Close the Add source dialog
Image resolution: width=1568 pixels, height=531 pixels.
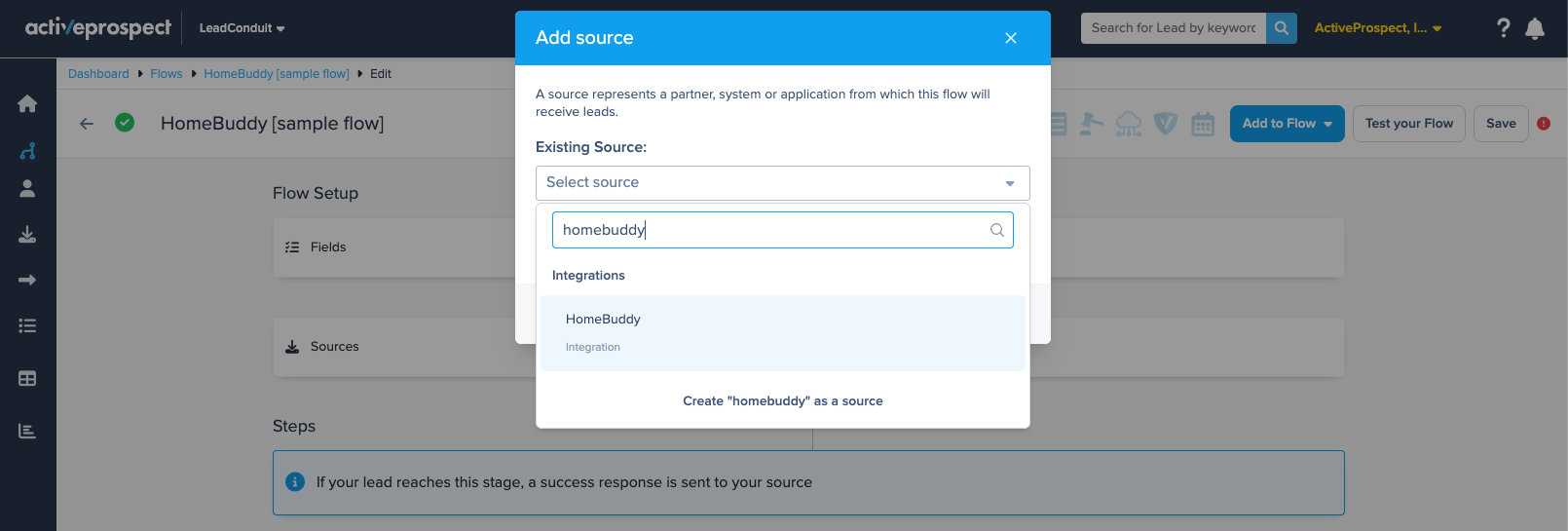[x=1011, y=38]
